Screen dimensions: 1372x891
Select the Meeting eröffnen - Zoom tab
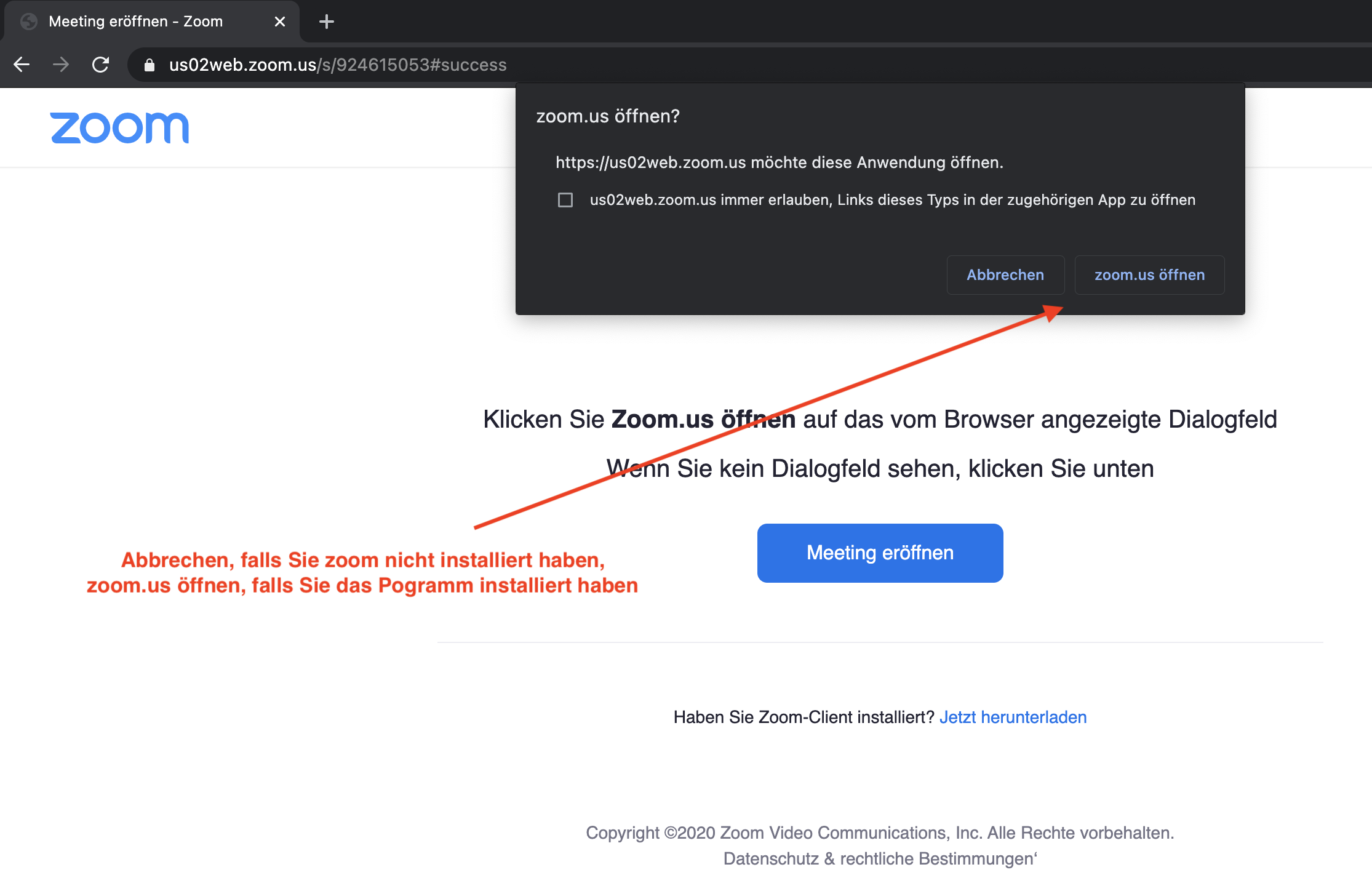pyautogui.click(x=135, y=22)
